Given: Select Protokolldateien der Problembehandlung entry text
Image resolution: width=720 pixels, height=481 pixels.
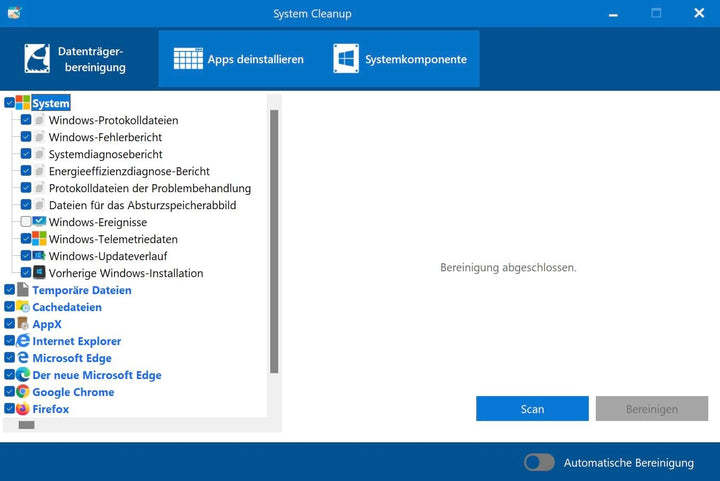Looking at the screenshot, I should (150, 188).
